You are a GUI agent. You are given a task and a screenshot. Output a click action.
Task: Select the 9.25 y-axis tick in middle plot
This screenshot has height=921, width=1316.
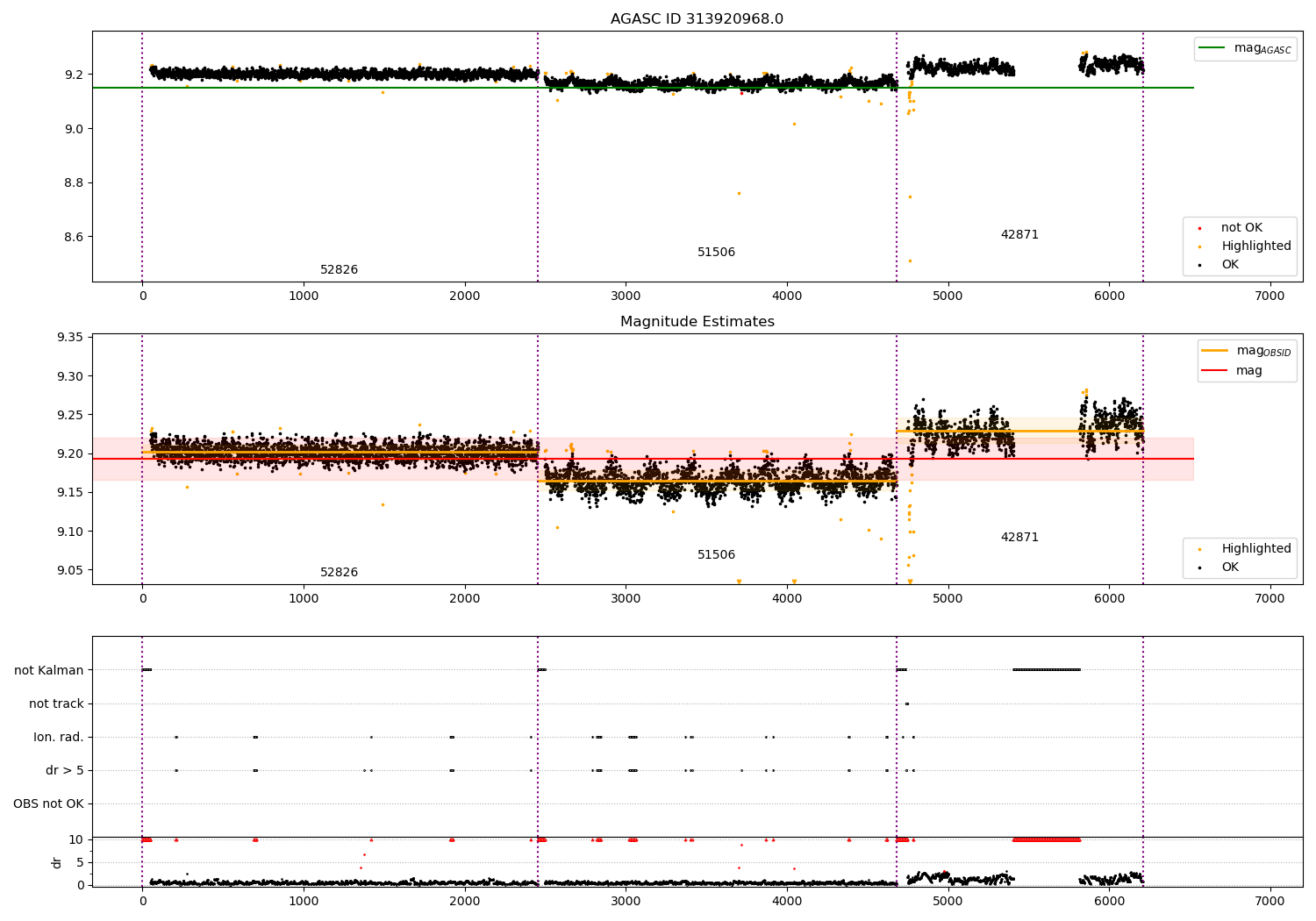click(x=70, y=416)
